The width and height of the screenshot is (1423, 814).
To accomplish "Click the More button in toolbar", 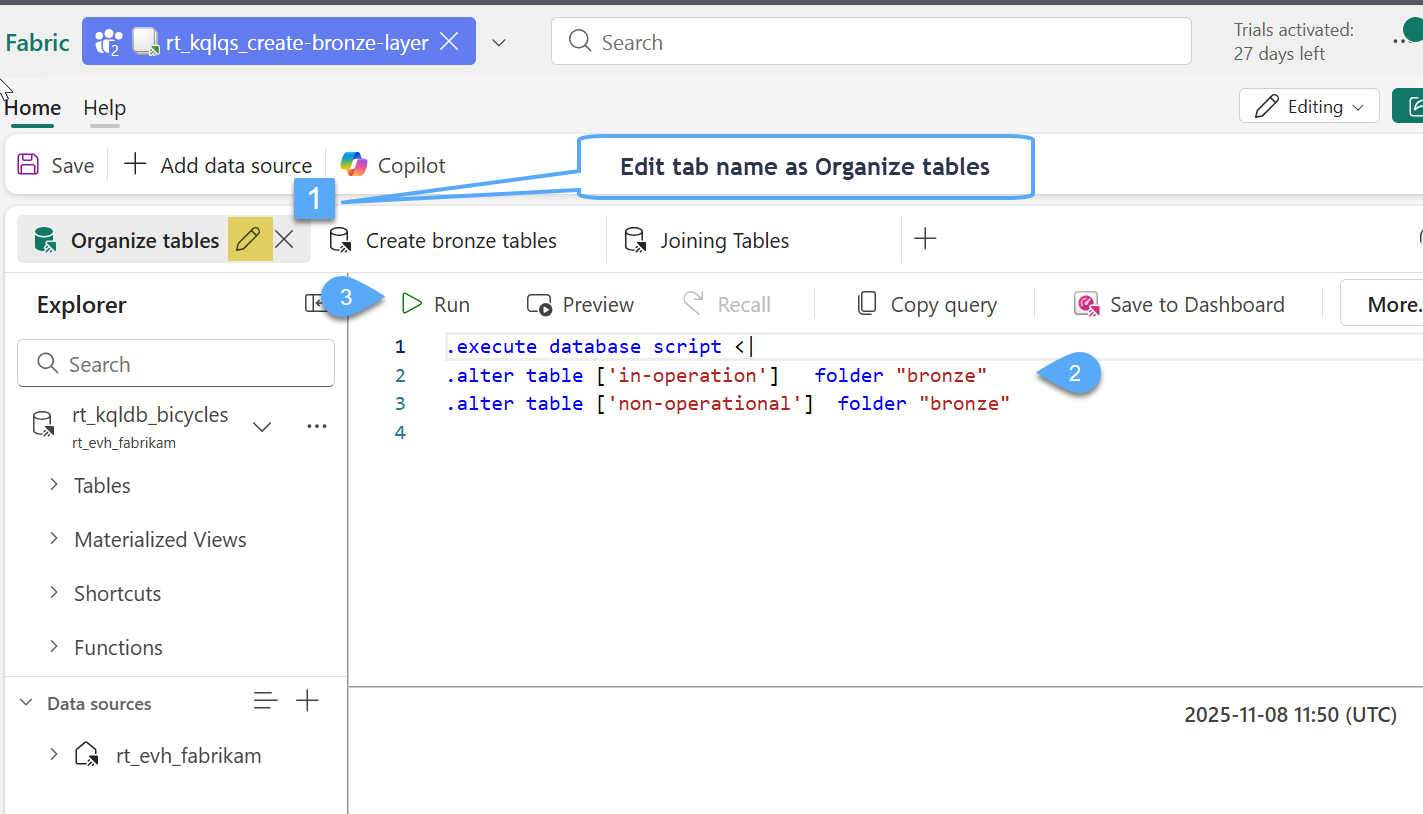I will click(1390, 304).
